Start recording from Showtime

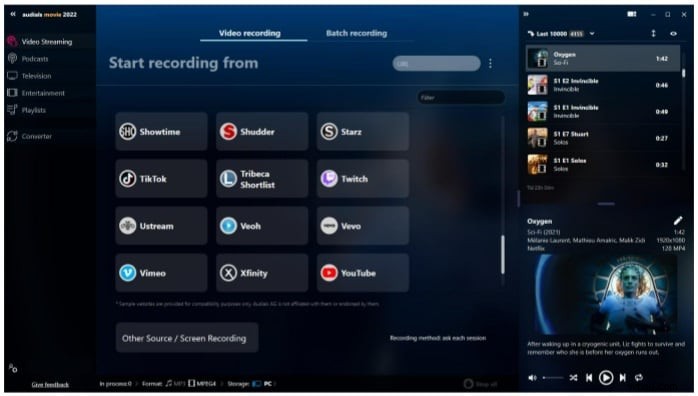[x=161, y=132]
